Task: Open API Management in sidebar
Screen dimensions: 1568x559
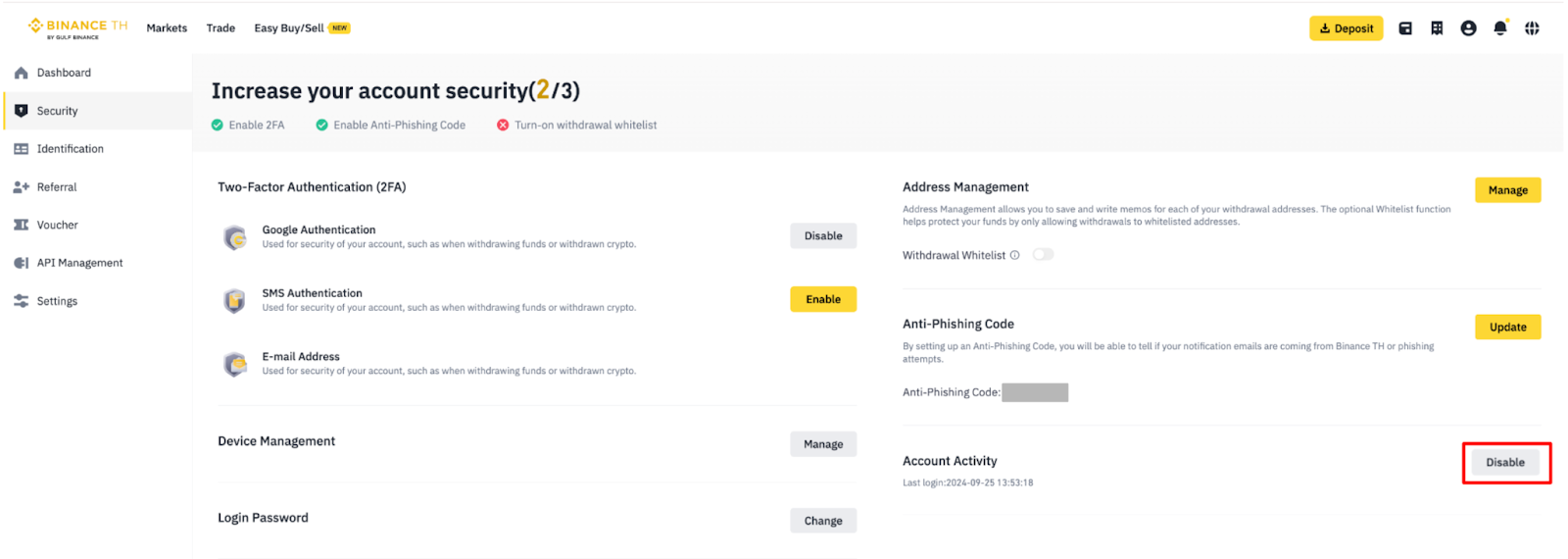Action: pos(79,263)
